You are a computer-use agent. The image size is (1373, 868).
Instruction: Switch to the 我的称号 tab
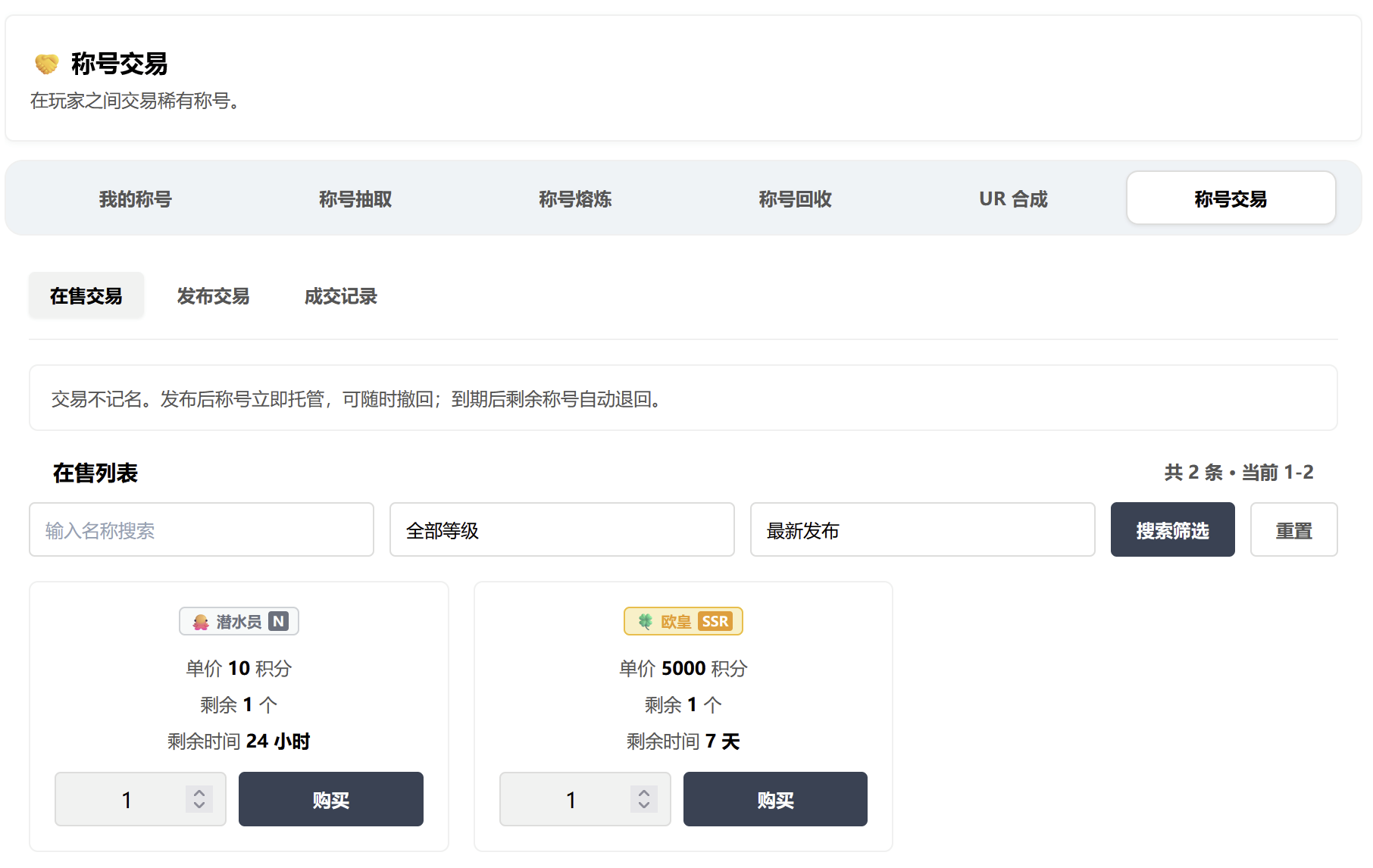[x=135, y=198]
